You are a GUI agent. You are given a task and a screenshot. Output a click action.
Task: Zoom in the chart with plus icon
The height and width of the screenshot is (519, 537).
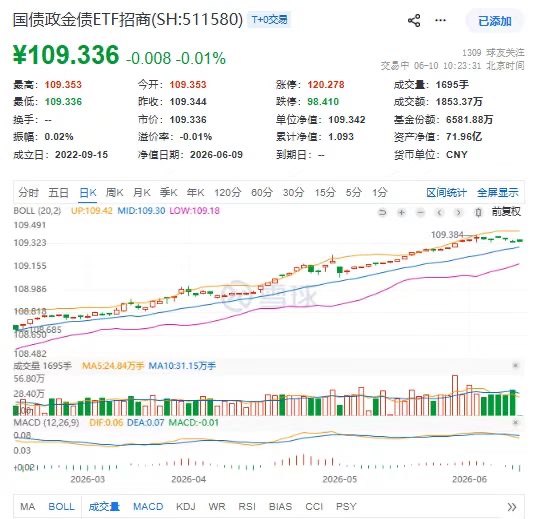click(x=401, y=213)
